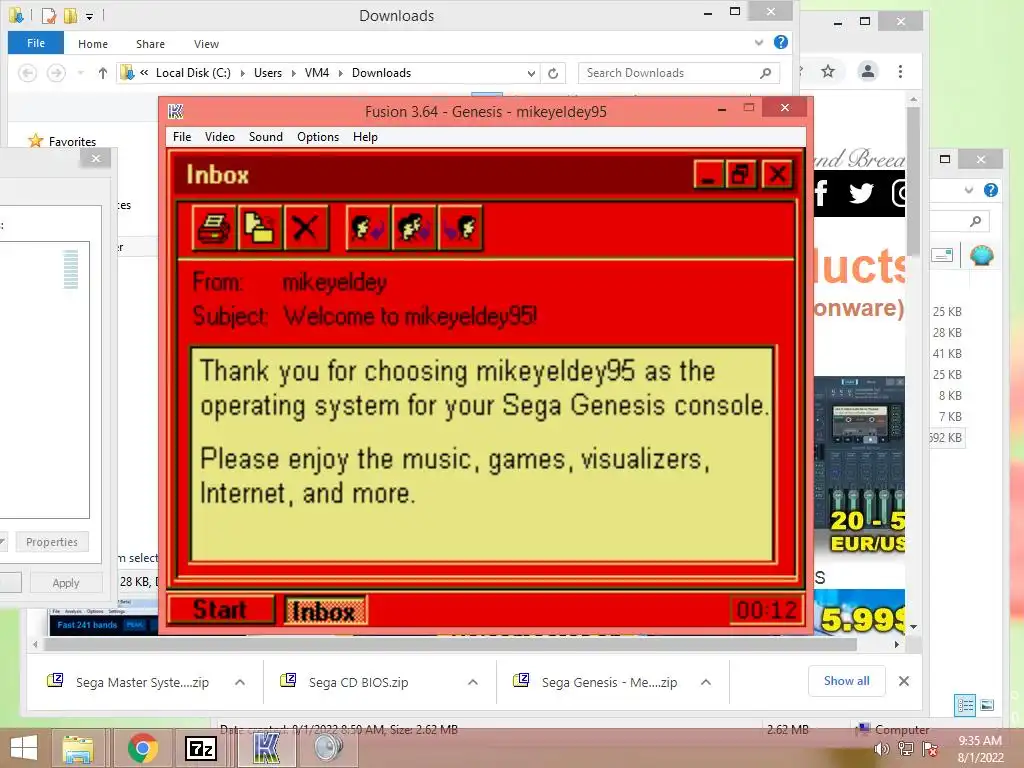The image size is (1024, 768).
Task: Open Sega CD BIOS.zip download item
Action: click(358, 682)
